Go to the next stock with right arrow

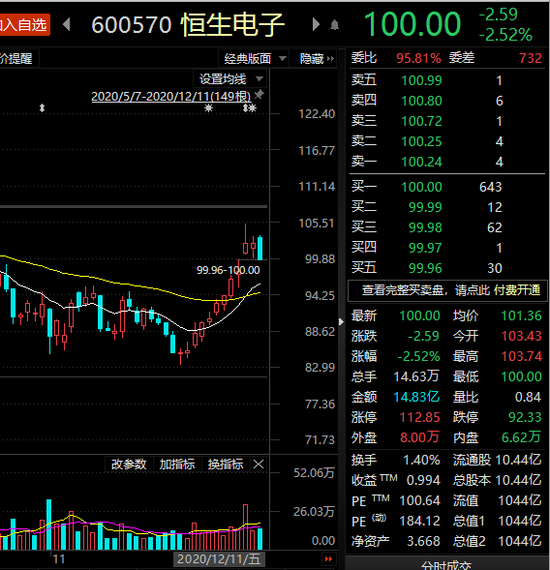tap(316, 25)
